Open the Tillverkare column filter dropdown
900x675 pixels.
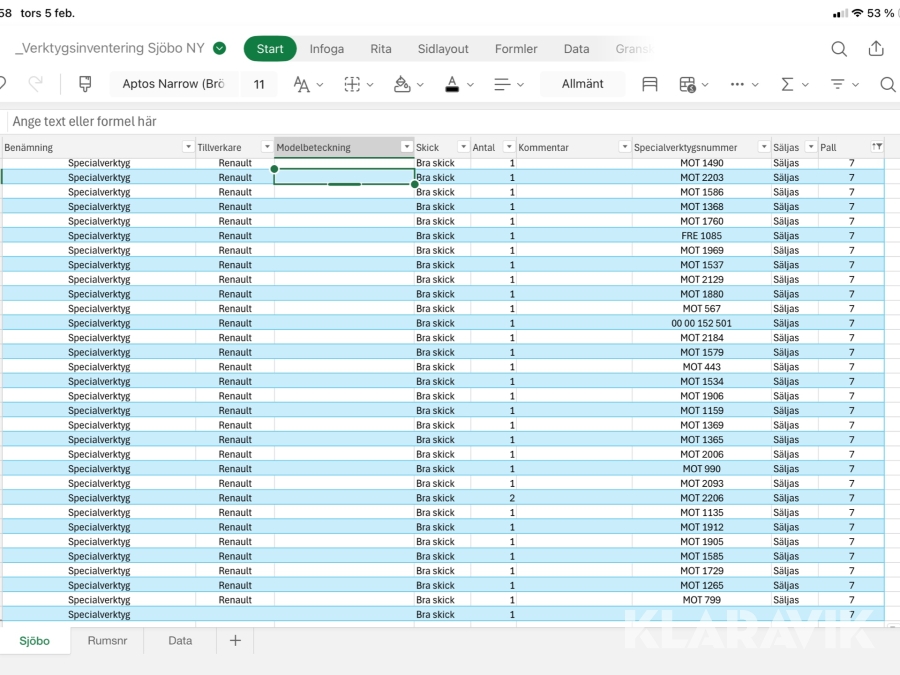pyautogui.click(x=266, y=147)
